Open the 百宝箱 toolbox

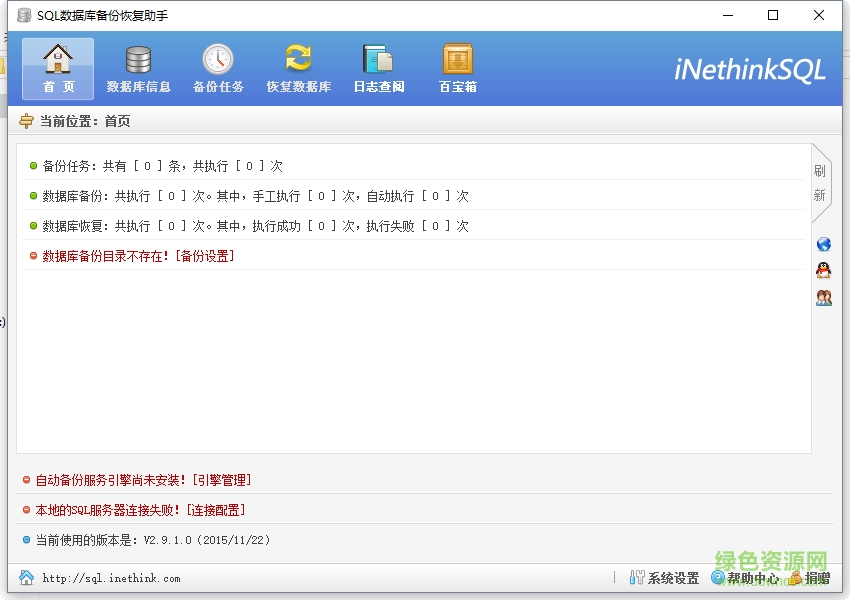click(456, 67)
